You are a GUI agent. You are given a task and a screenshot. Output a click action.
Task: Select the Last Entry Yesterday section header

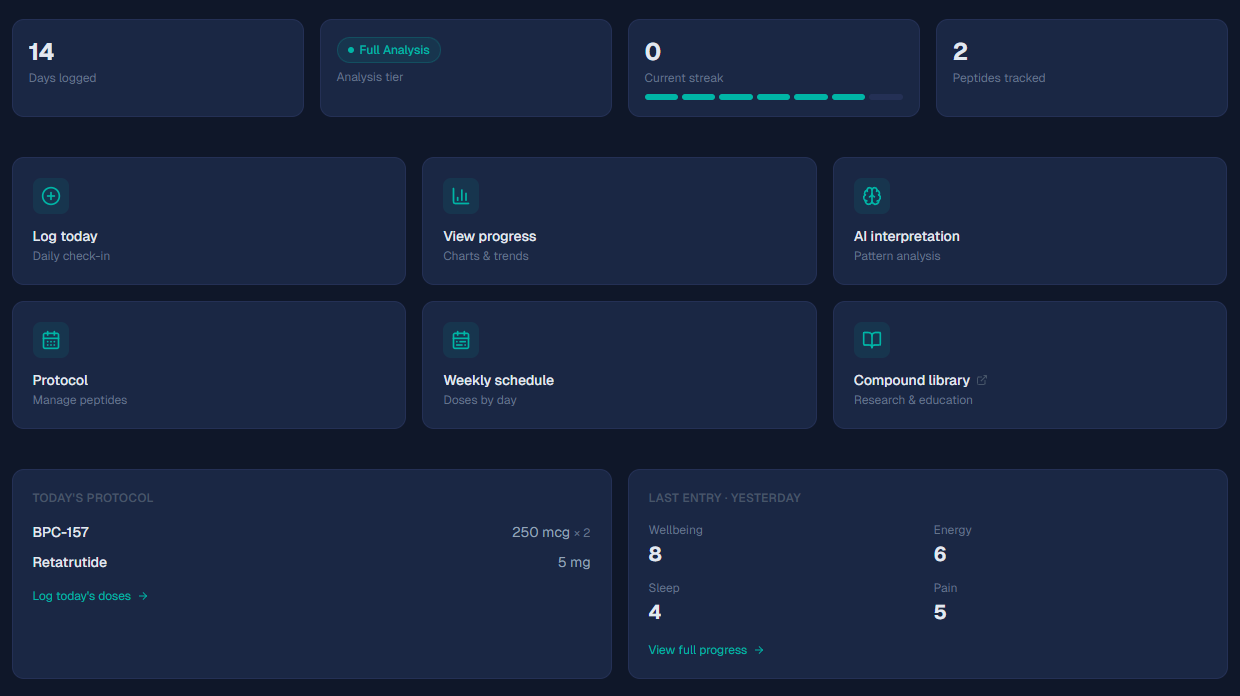pos(726,497)
